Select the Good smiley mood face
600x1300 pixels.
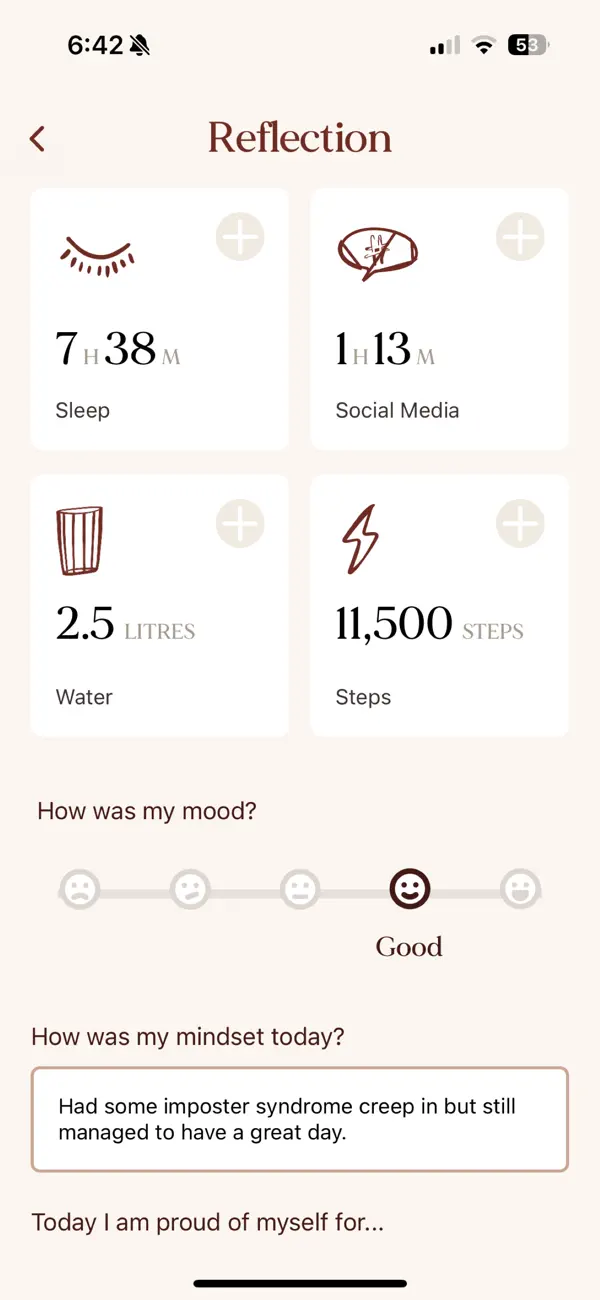pos(409,889)
